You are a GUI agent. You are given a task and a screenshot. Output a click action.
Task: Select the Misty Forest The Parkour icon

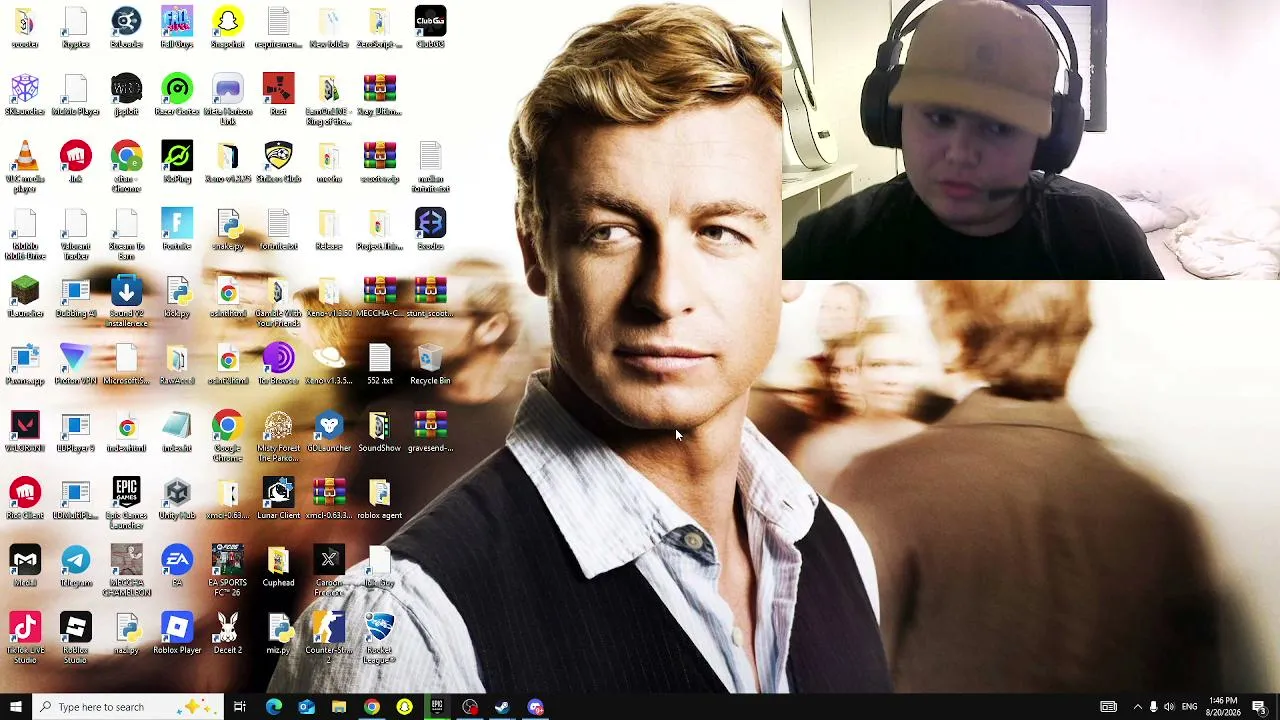tap(278, 436)
